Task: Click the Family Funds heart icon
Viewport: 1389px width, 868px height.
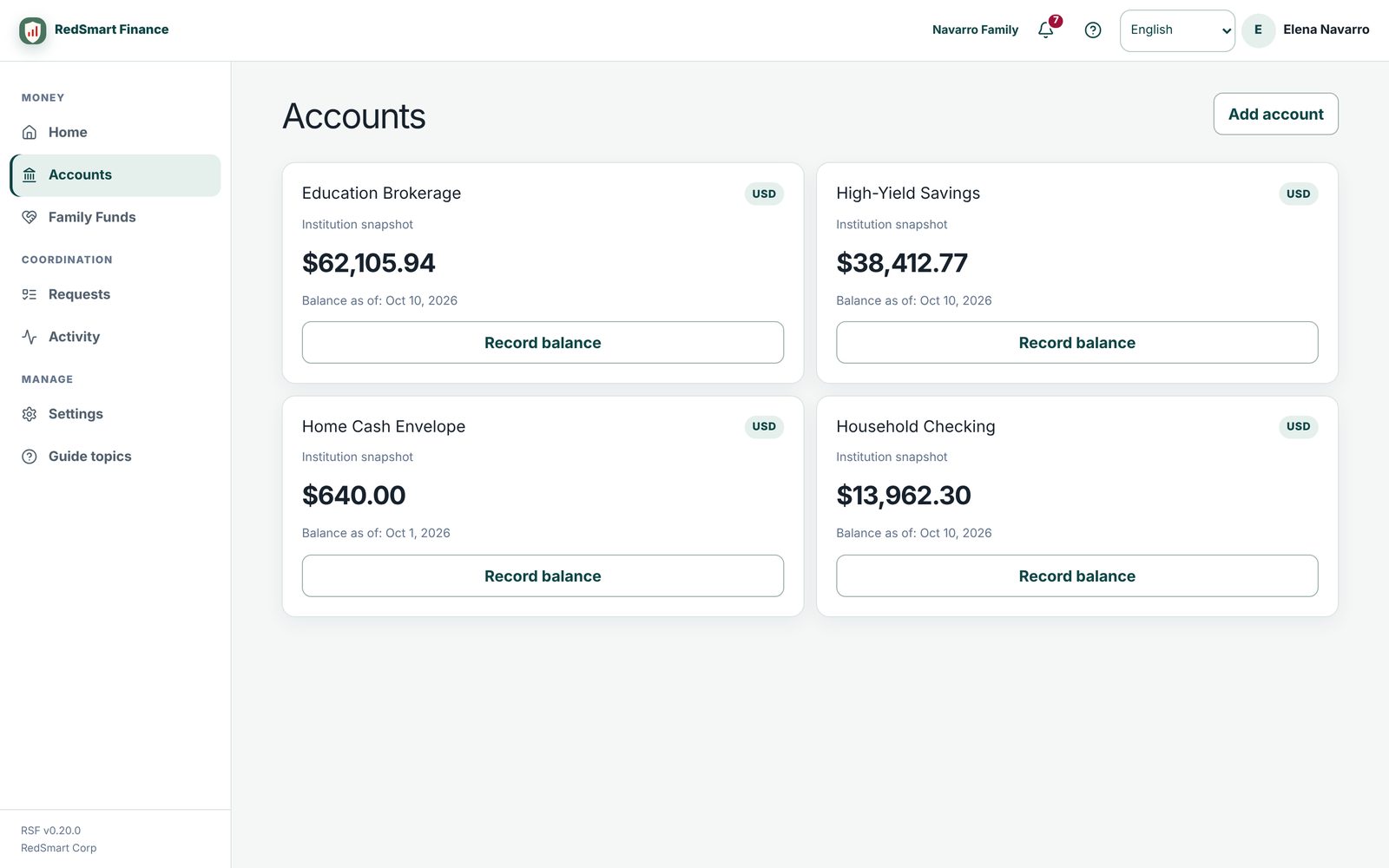Action: pyautogui.click(x=30, y=217)
